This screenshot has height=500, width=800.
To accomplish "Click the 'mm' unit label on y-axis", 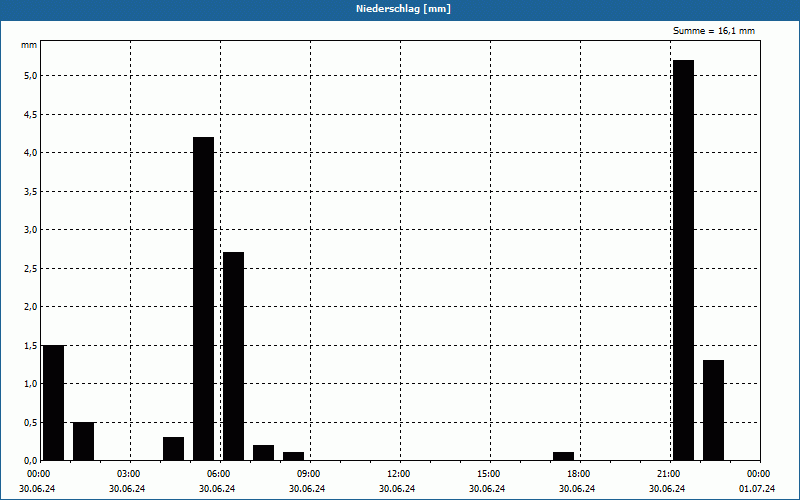I will tap(29, 45).
